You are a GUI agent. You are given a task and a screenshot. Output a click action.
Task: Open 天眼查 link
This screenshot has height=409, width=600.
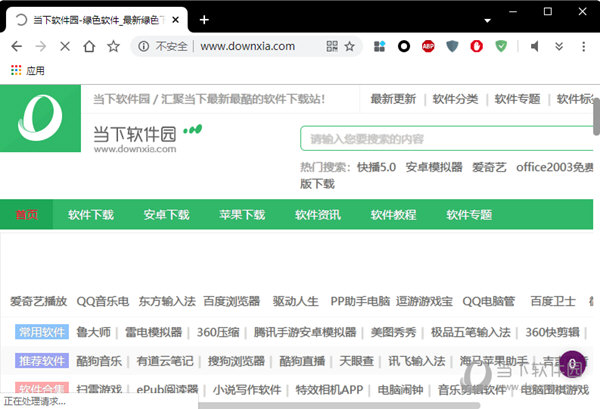[356, 360]
